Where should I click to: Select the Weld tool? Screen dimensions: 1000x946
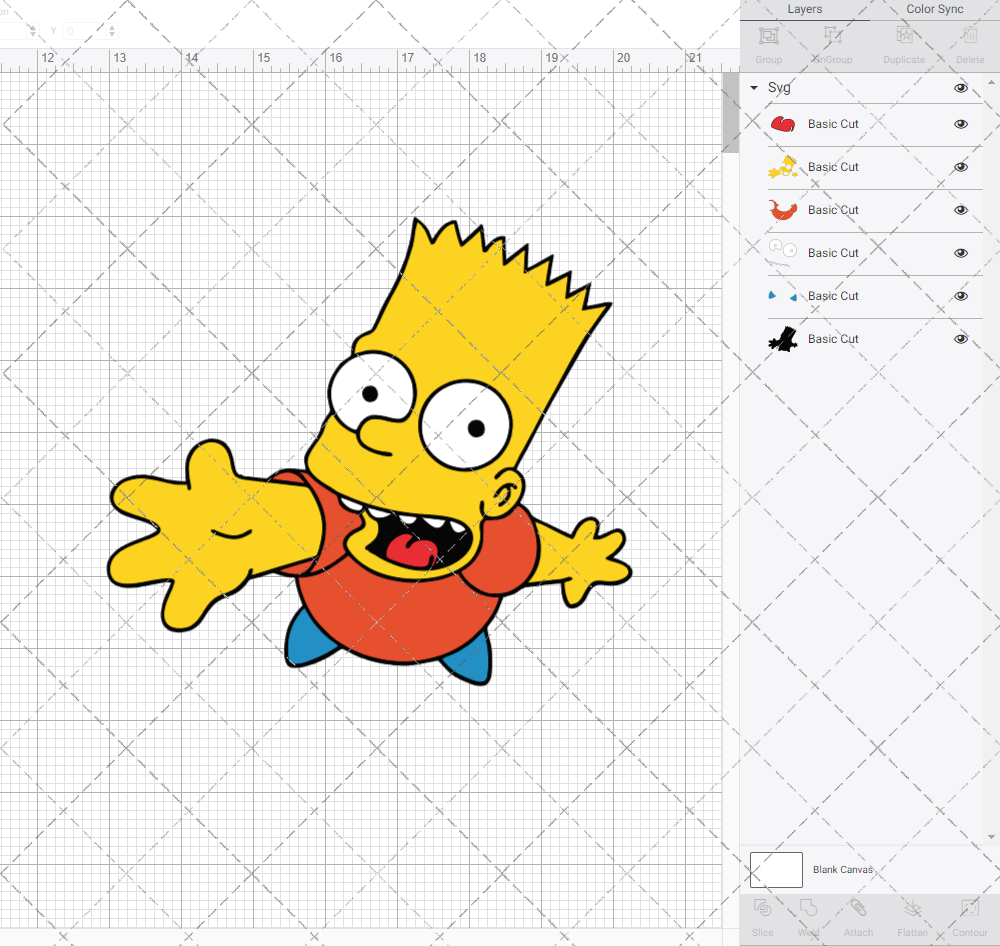[808, 908]
